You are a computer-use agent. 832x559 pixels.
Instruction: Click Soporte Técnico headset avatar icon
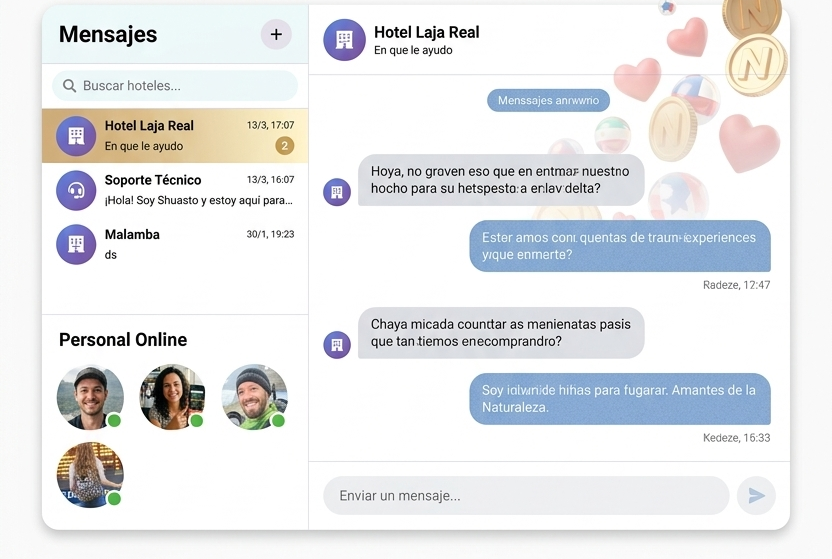pos(76,190)
